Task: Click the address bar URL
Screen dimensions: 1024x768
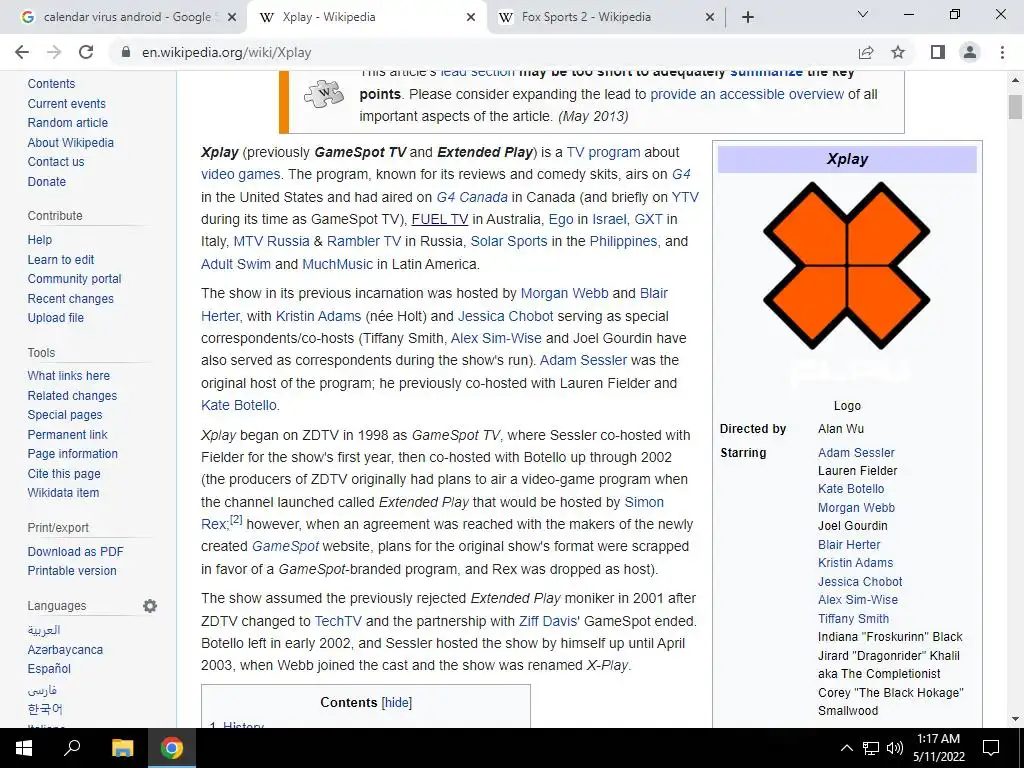Action: tap(227, 52)
